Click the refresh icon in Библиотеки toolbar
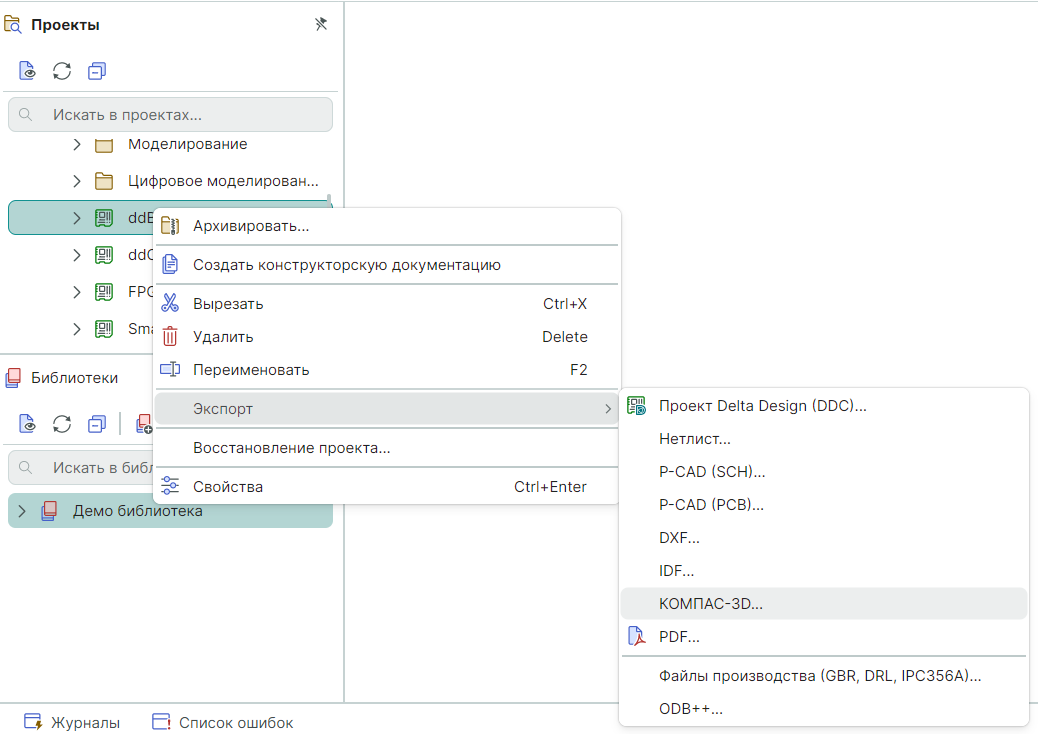This screenshot has width=1038, height=734. [x=62, y=424]
